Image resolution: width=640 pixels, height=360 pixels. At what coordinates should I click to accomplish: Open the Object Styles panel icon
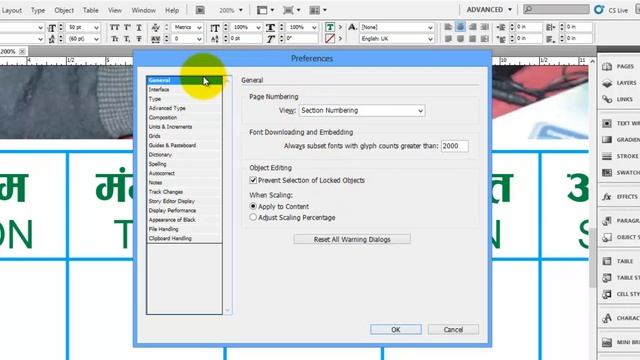coord(607,237)
